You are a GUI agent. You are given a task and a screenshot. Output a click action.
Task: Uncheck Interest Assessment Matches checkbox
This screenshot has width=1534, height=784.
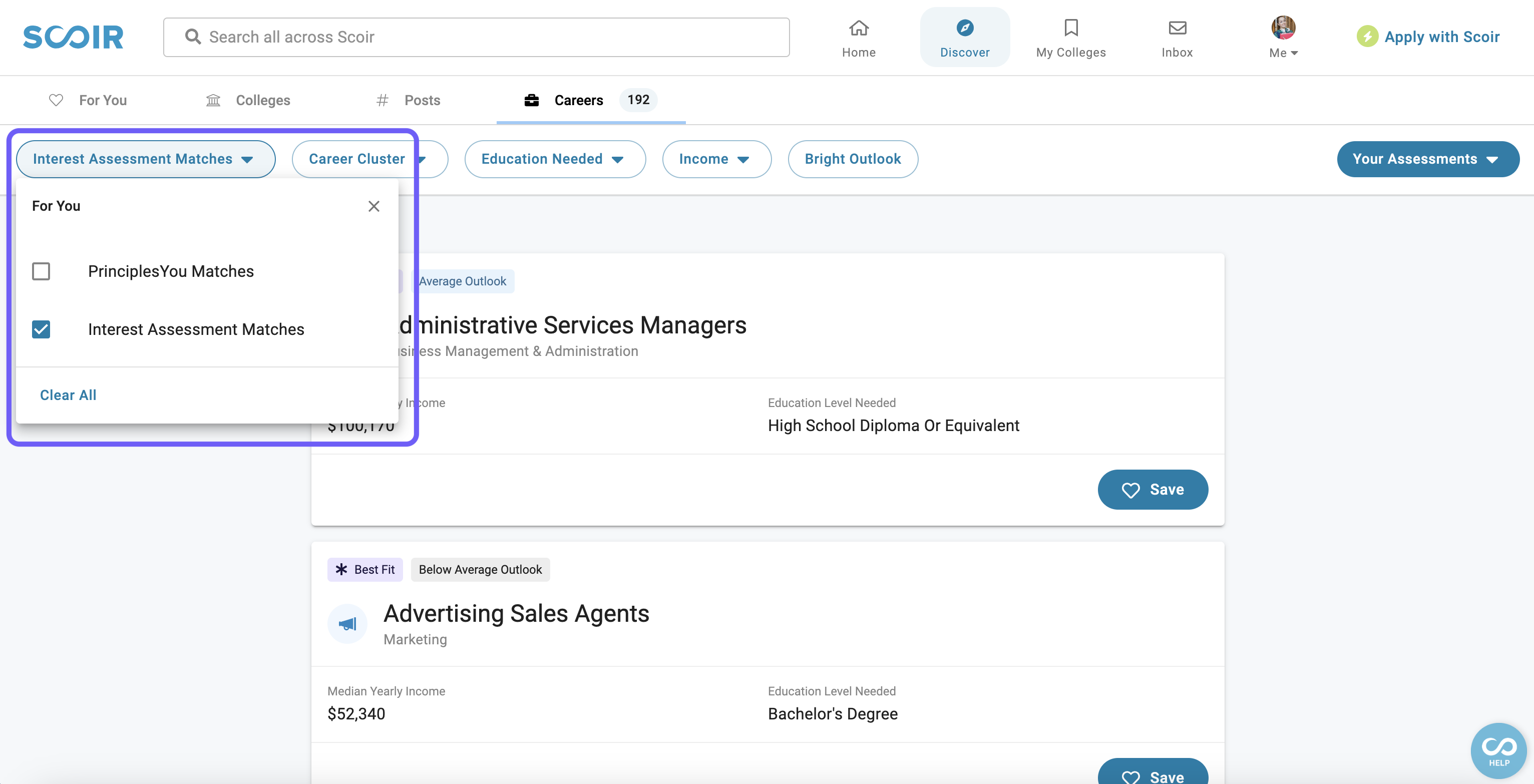[x=41, y=329]
